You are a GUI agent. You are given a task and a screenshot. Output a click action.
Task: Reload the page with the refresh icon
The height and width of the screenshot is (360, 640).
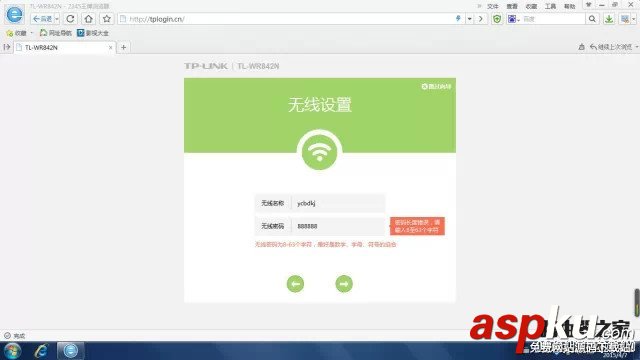pyautogui.click(x=70, y=19)
